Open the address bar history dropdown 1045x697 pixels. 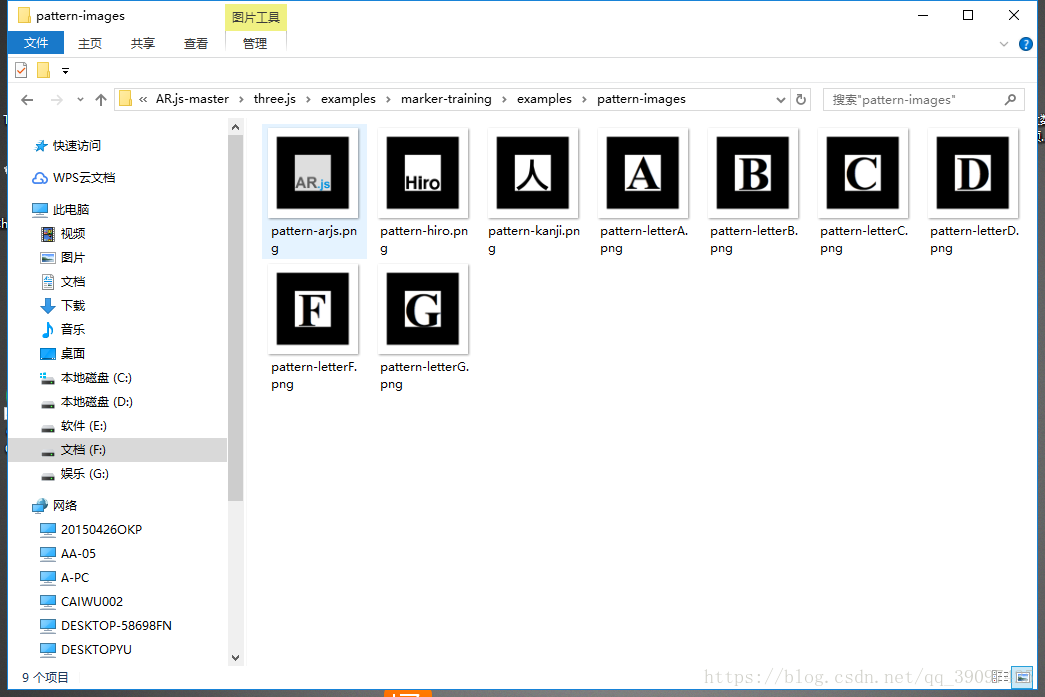click(780, 100)
